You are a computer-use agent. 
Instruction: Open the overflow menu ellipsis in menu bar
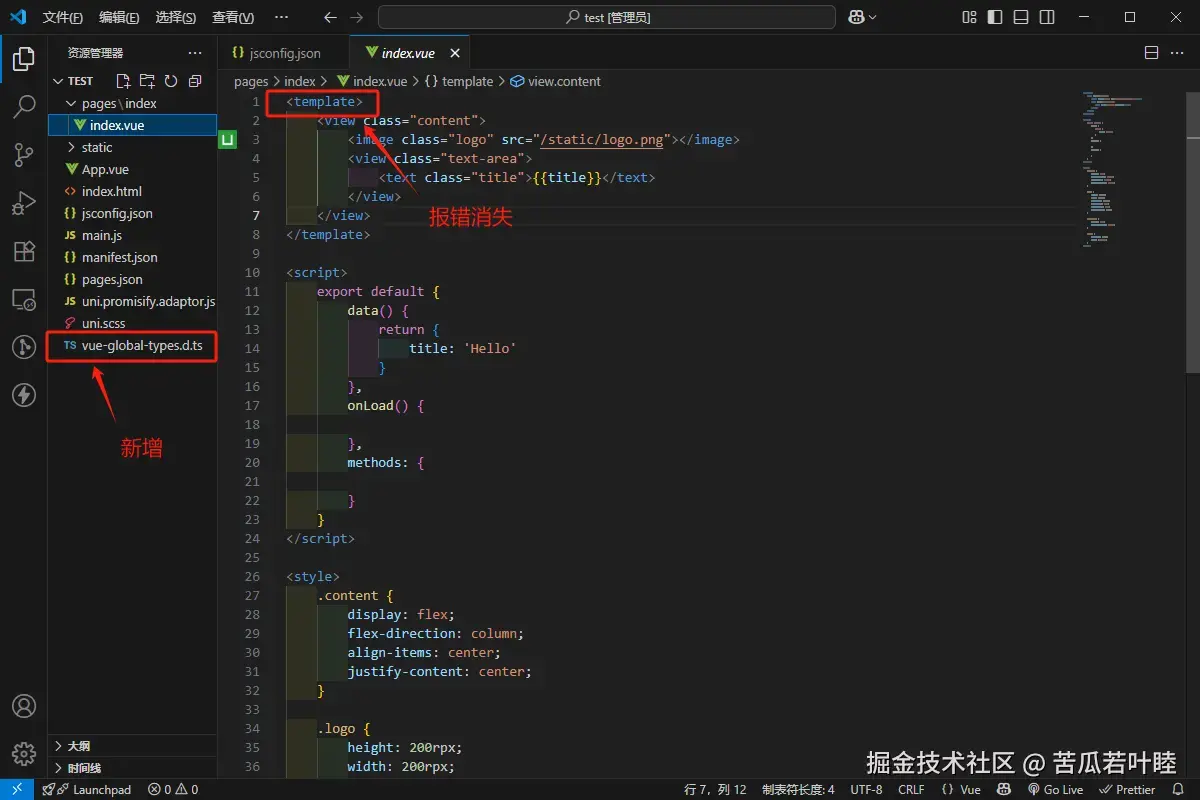[281, 17]
